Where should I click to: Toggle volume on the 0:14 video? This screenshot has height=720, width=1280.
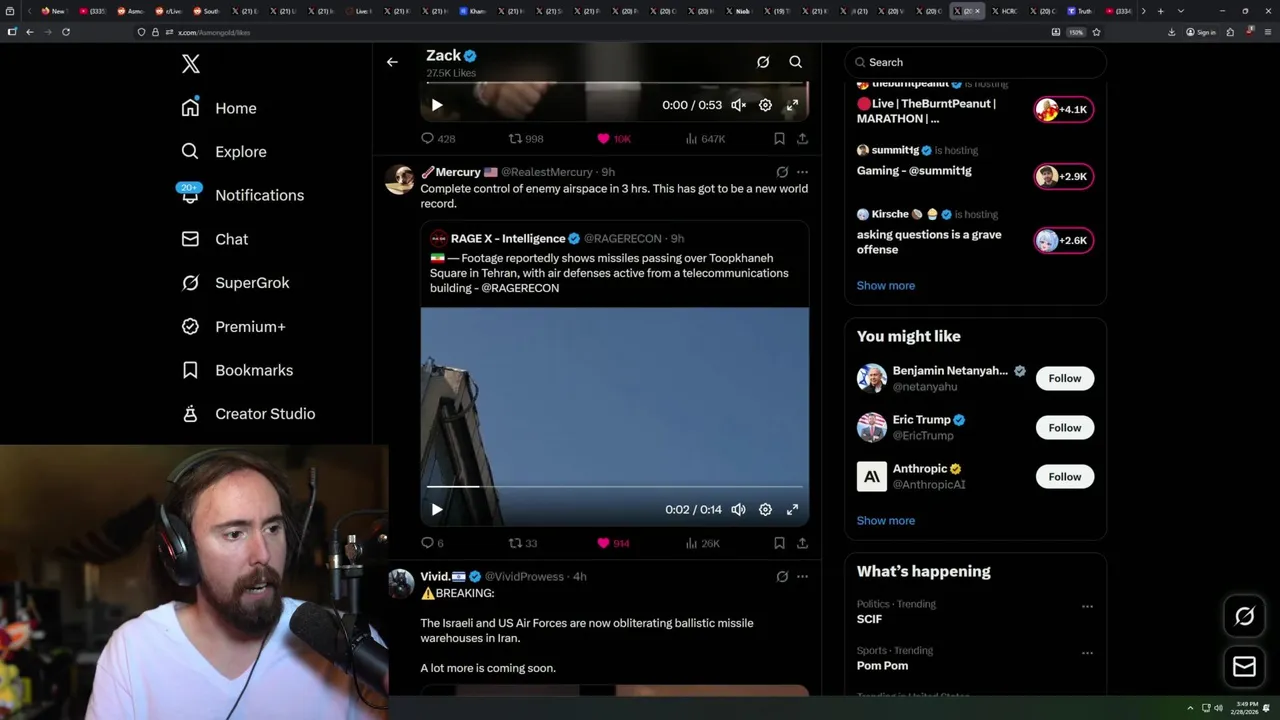coord(738,509)
